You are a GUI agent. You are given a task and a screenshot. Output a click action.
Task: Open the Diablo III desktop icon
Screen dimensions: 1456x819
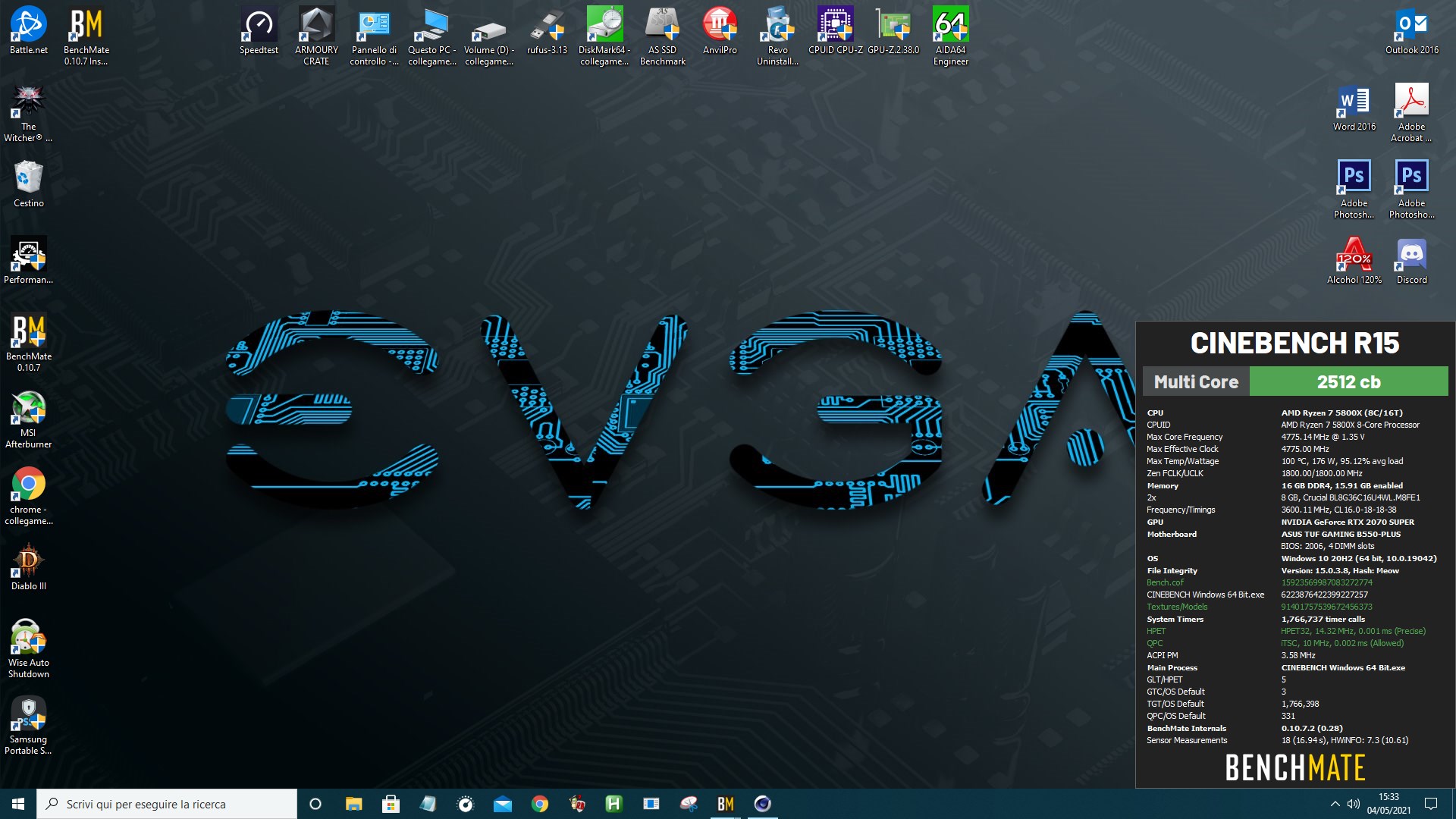tap(29, 566)
